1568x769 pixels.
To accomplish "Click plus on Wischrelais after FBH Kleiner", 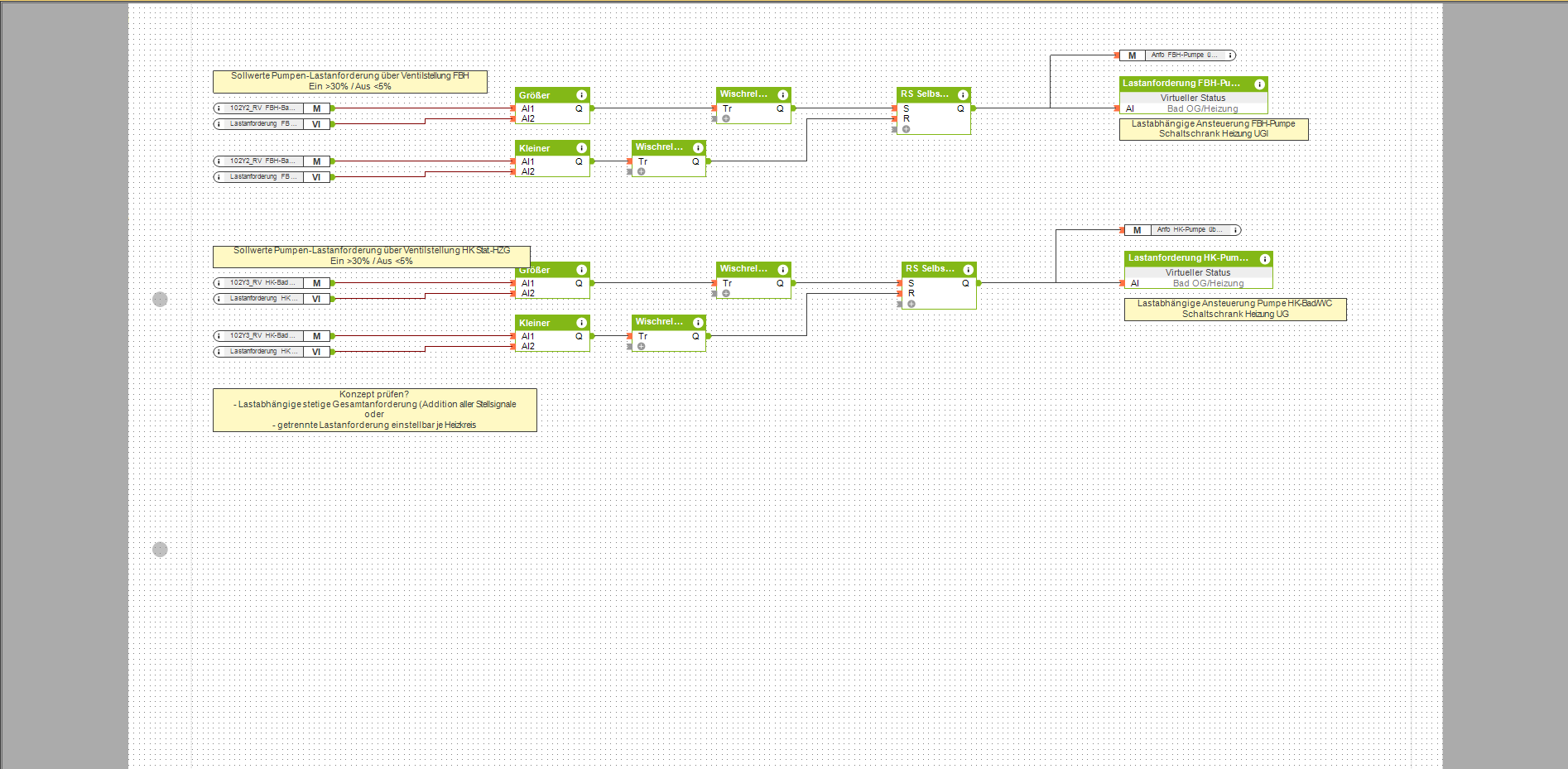I will tap(642, 171).
